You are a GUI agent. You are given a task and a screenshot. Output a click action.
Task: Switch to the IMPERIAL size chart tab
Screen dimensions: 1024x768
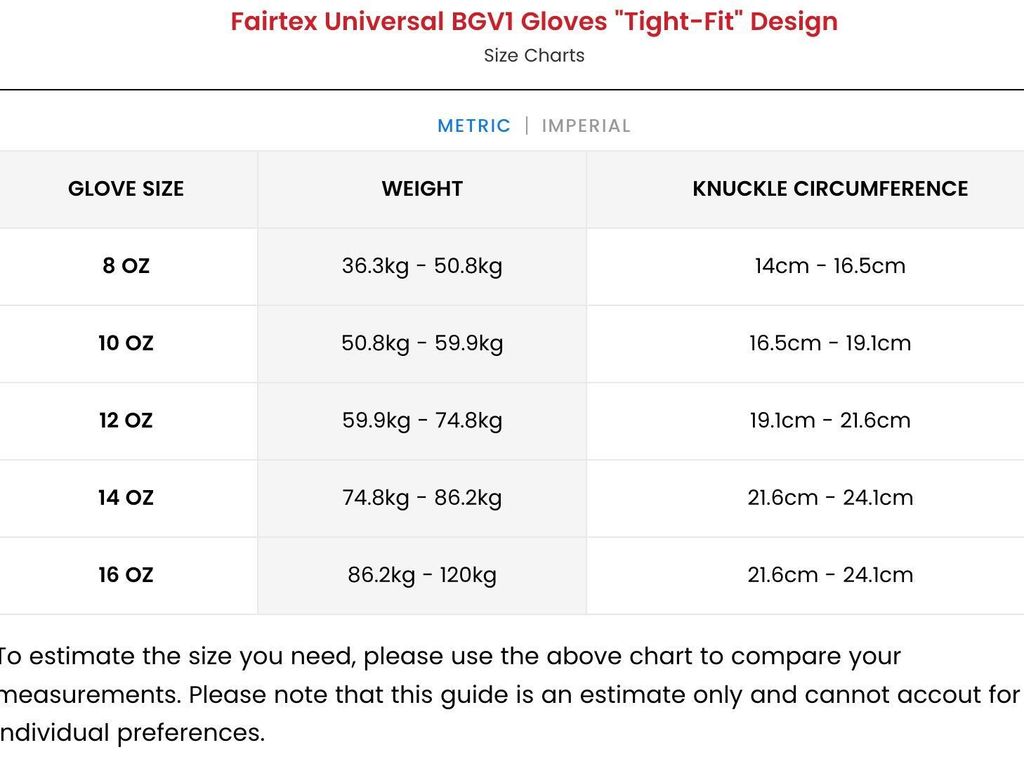pos(586,126)
